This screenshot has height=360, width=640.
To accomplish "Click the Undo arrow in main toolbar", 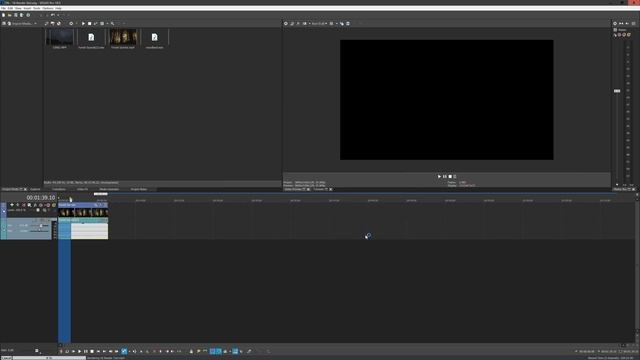I will point(52,15).
